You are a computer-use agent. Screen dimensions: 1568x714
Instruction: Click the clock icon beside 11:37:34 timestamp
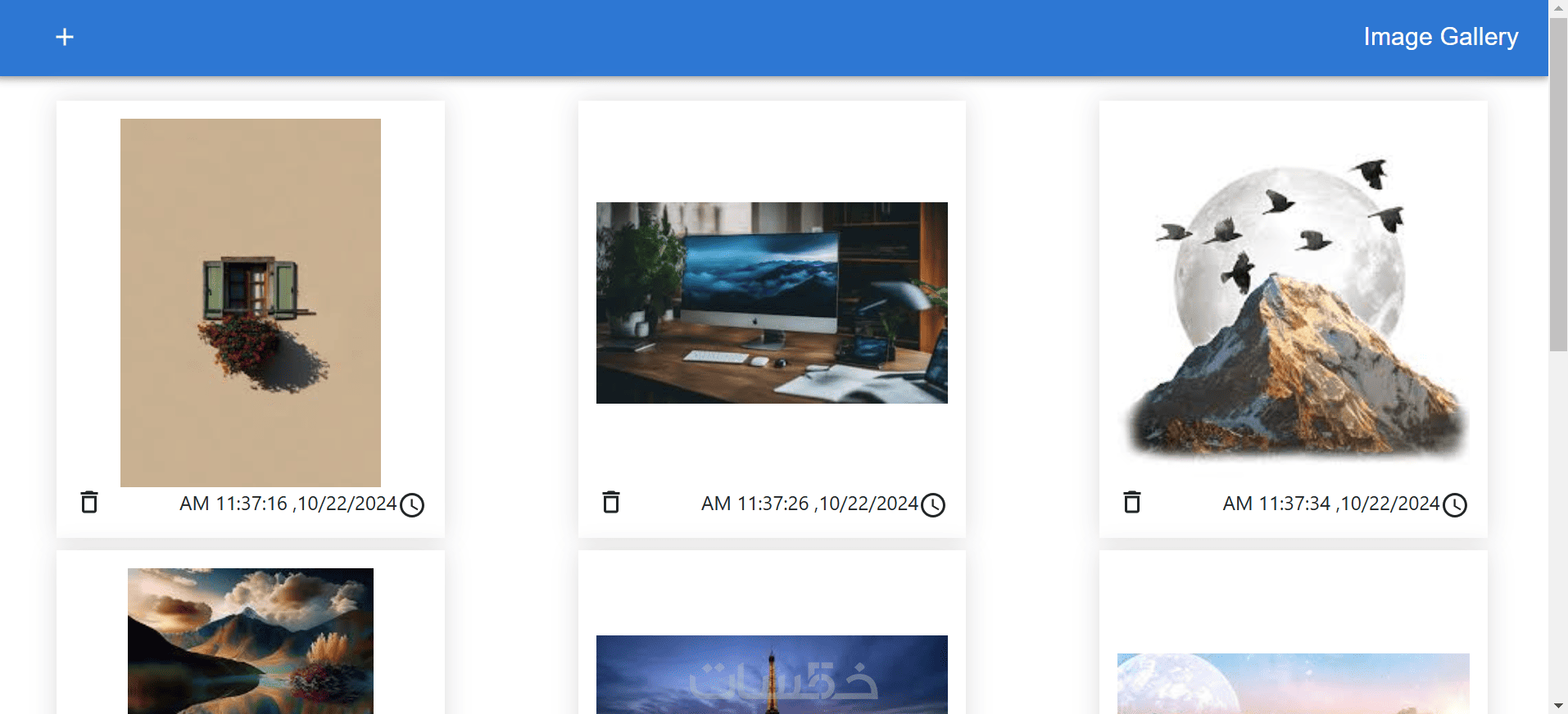click(x=1455, y=505)
